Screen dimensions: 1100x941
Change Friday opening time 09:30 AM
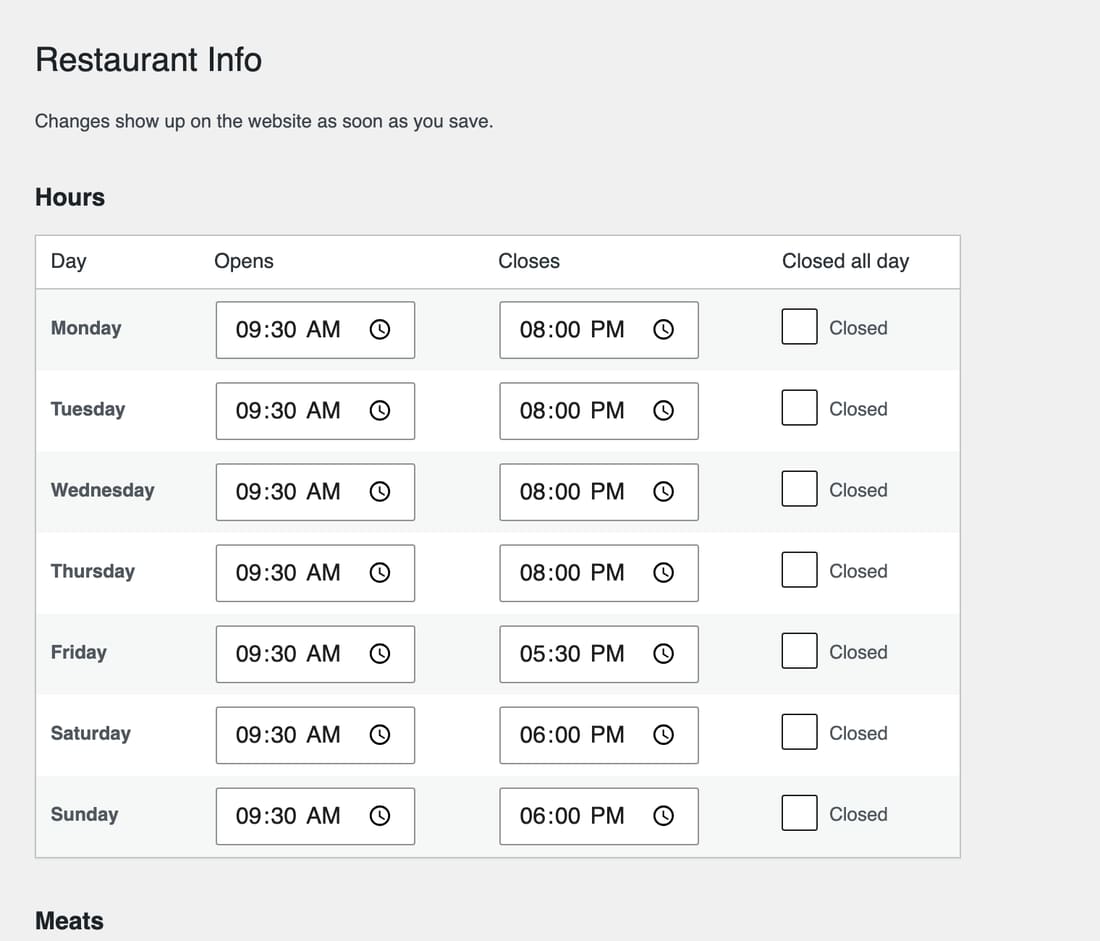pos(315,654)
